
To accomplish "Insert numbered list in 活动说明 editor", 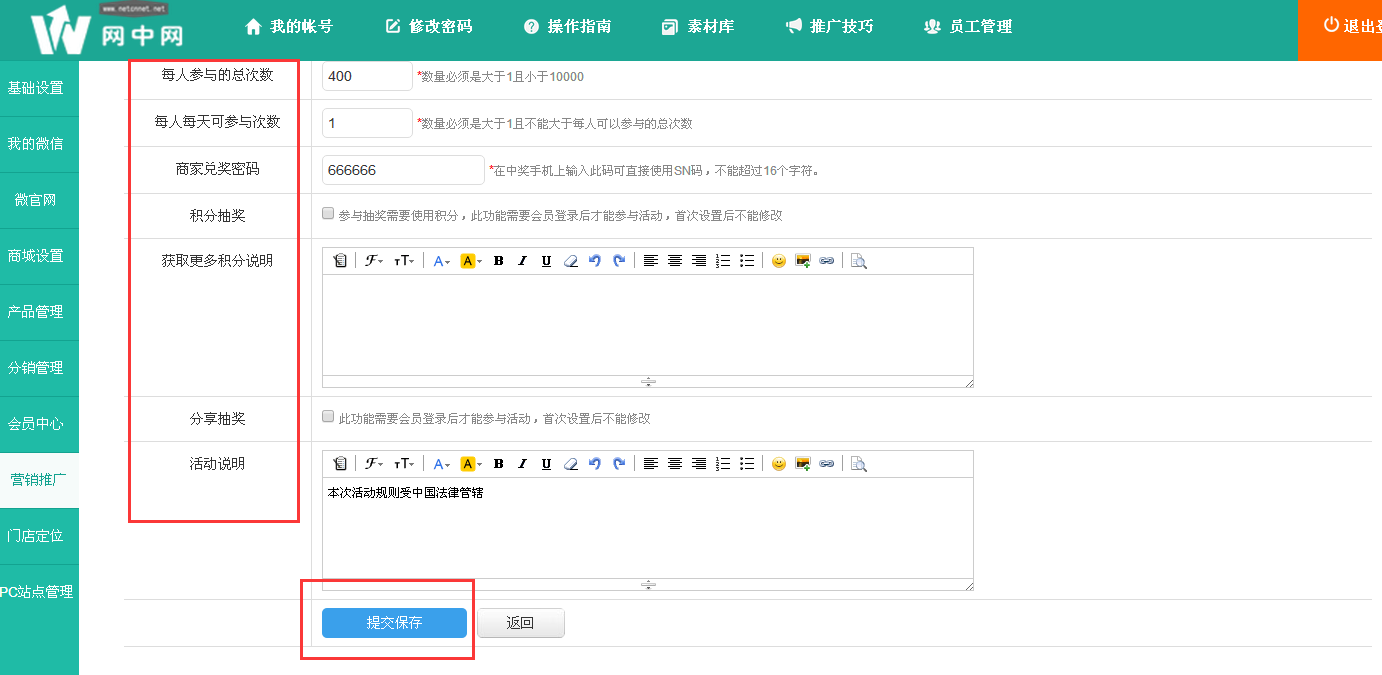I will click(723, 464).
